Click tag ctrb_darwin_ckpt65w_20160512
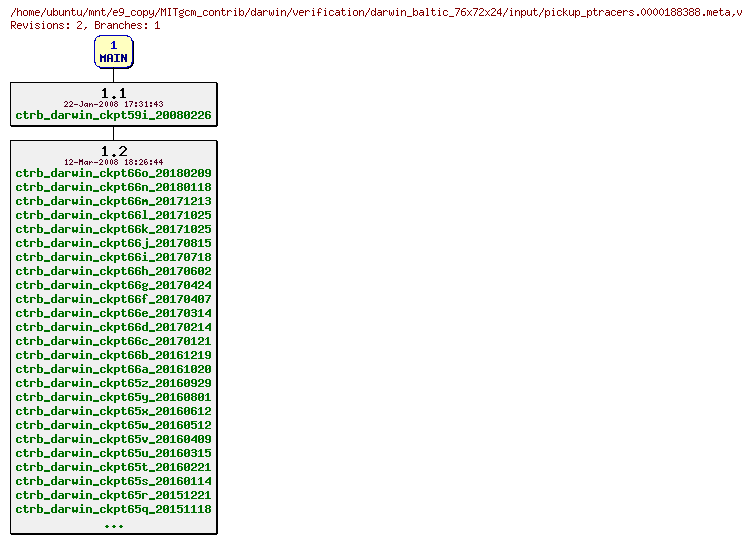This screenshot has width=752, height=543. pos(113,425)
